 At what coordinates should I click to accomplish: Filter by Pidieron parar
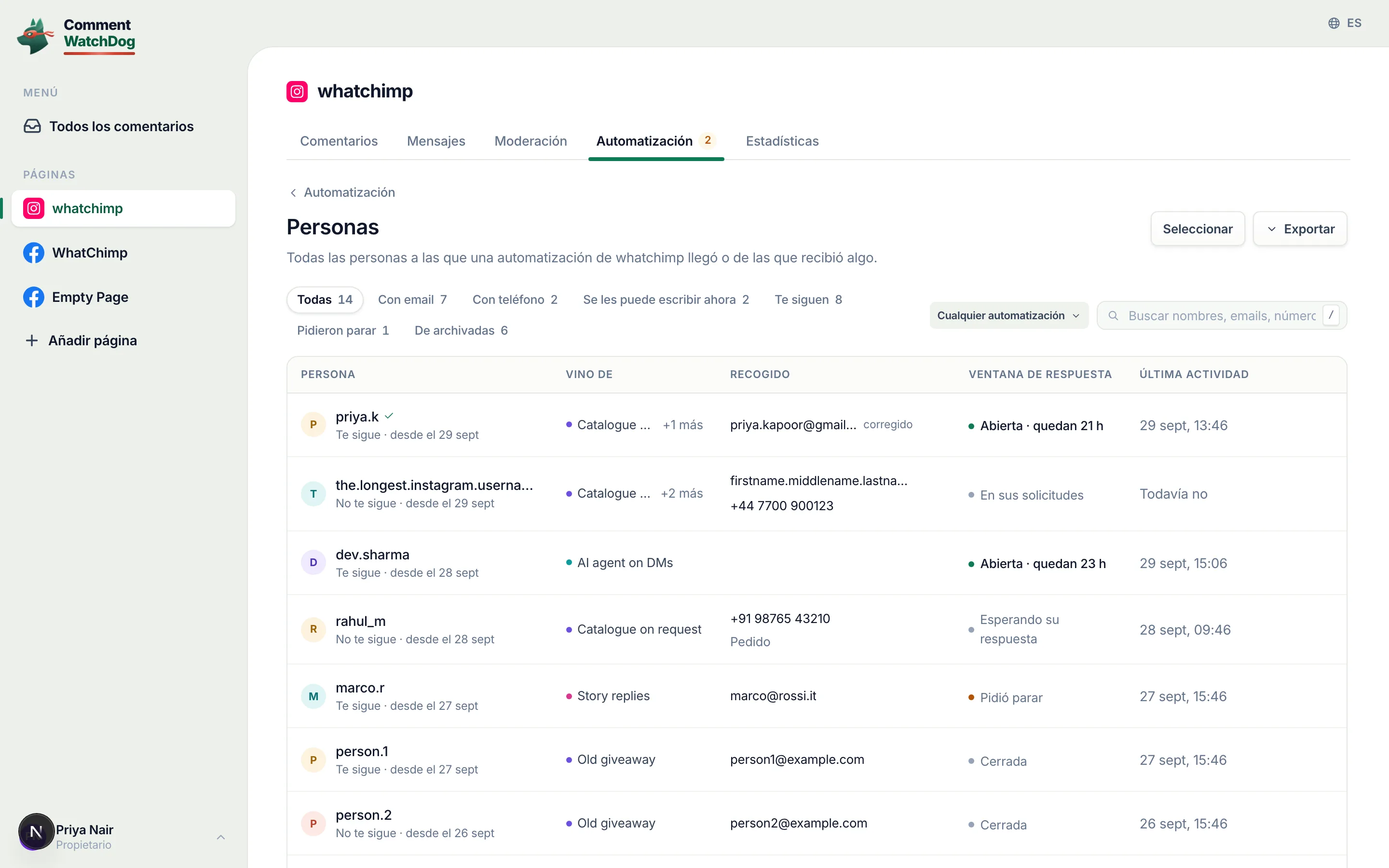[x=342, y=331]
